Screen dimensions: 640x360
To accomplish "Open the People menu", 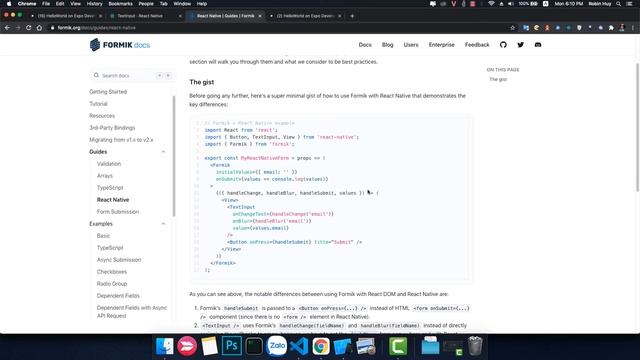I will (x=146, y=4).
